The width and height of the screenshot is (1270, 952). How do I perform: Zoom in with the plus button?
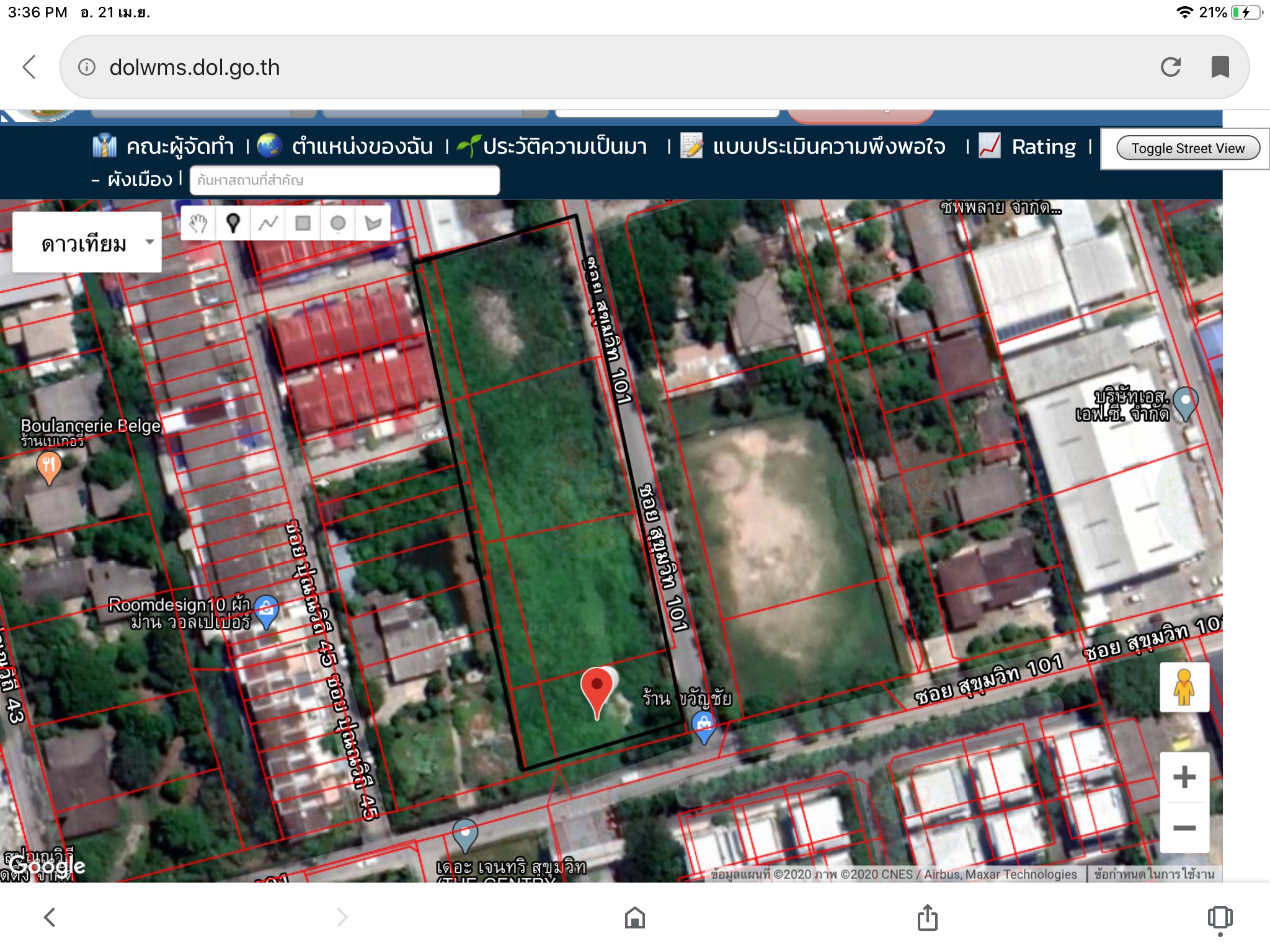1184,777
